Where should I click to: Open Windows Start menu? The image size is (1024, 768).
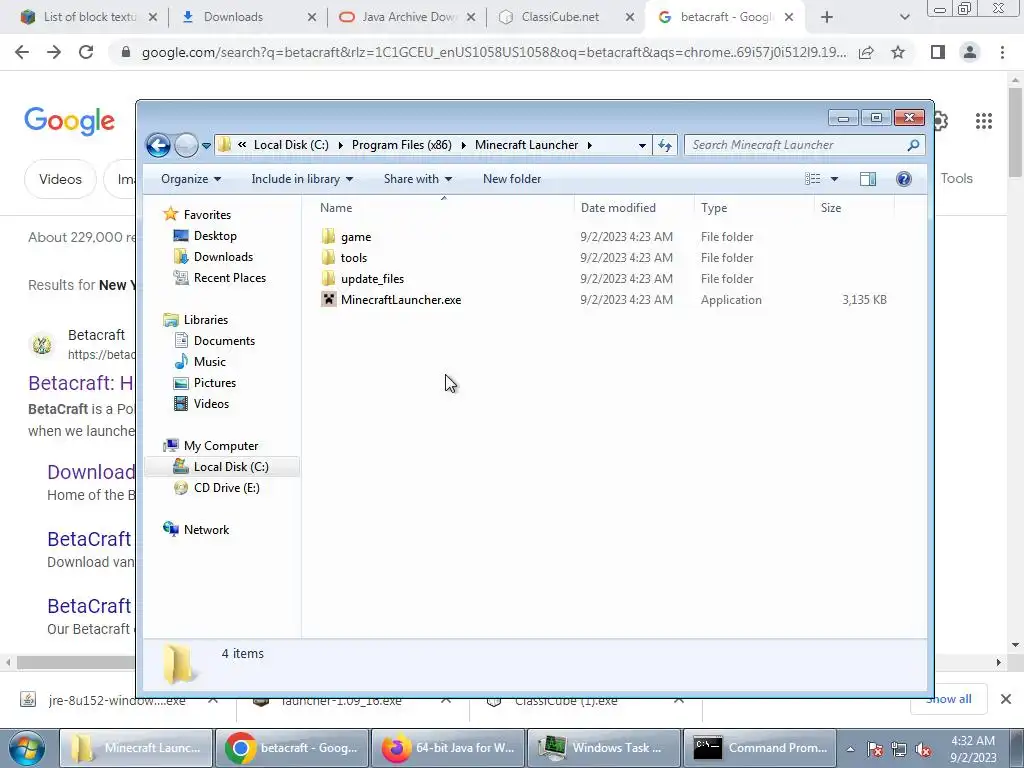tap(27, 748)
